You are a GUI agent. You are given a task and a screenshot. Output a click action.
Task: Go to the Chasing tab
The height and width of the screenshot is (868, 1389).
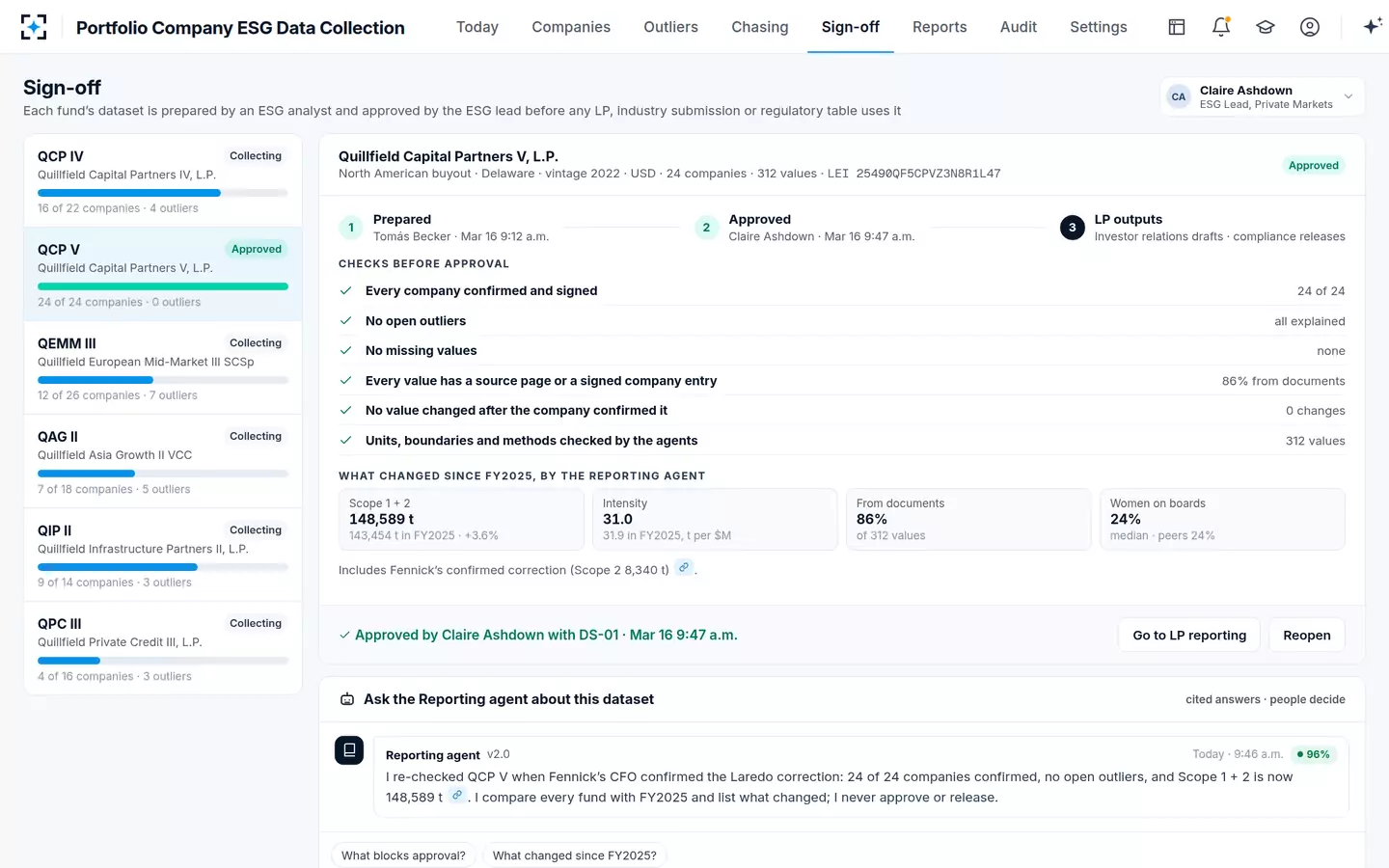tap(760, 27)
